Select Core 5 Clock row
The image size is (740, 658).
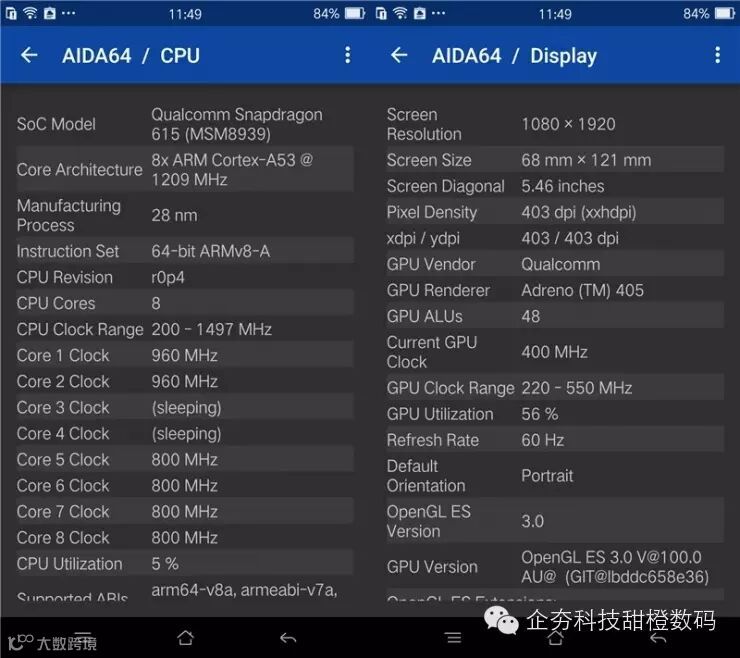point(185,459)
